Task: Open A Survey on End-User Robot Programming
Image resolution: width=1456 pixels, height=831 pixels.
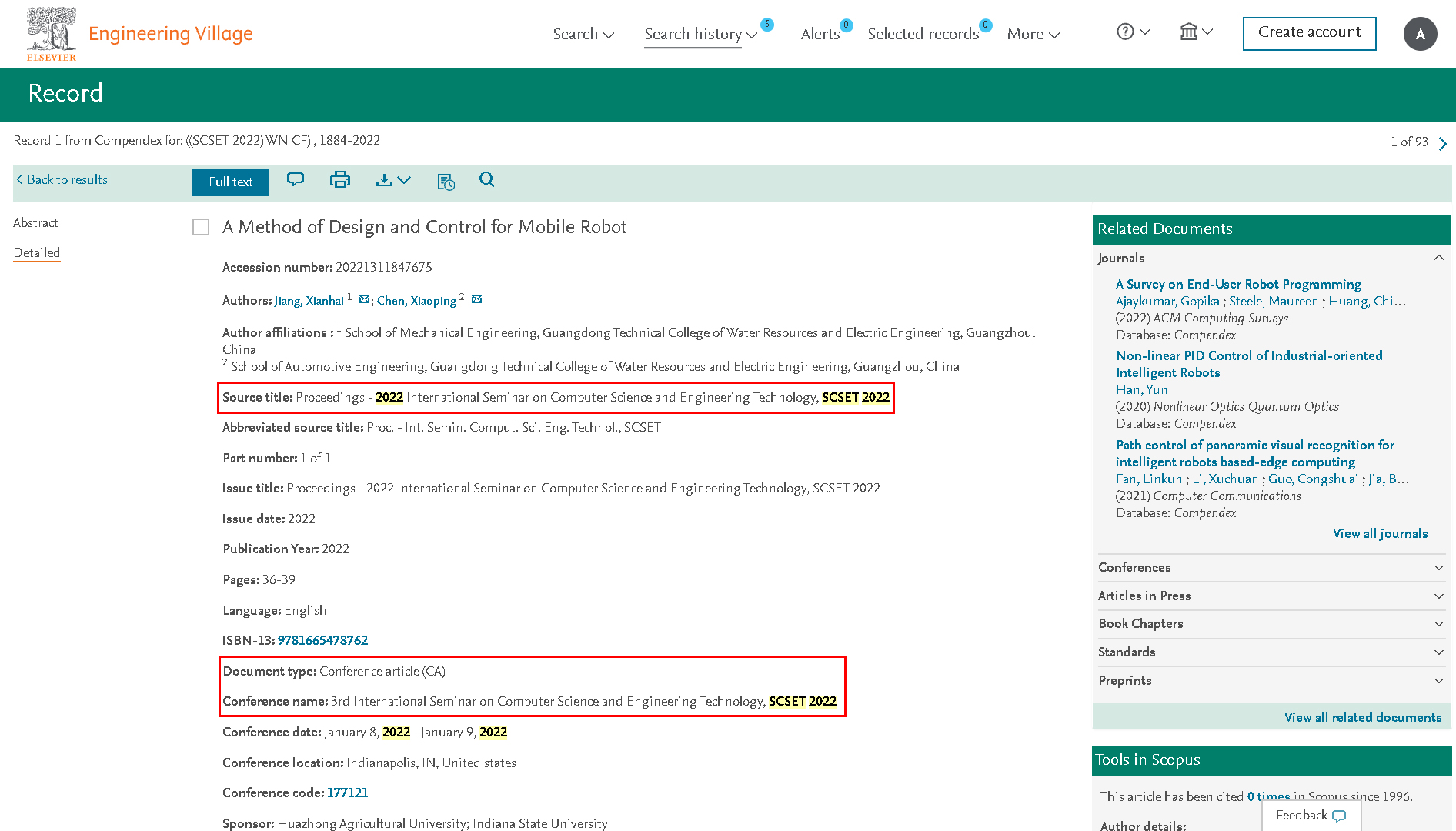Action: (x=1238, y=284)
